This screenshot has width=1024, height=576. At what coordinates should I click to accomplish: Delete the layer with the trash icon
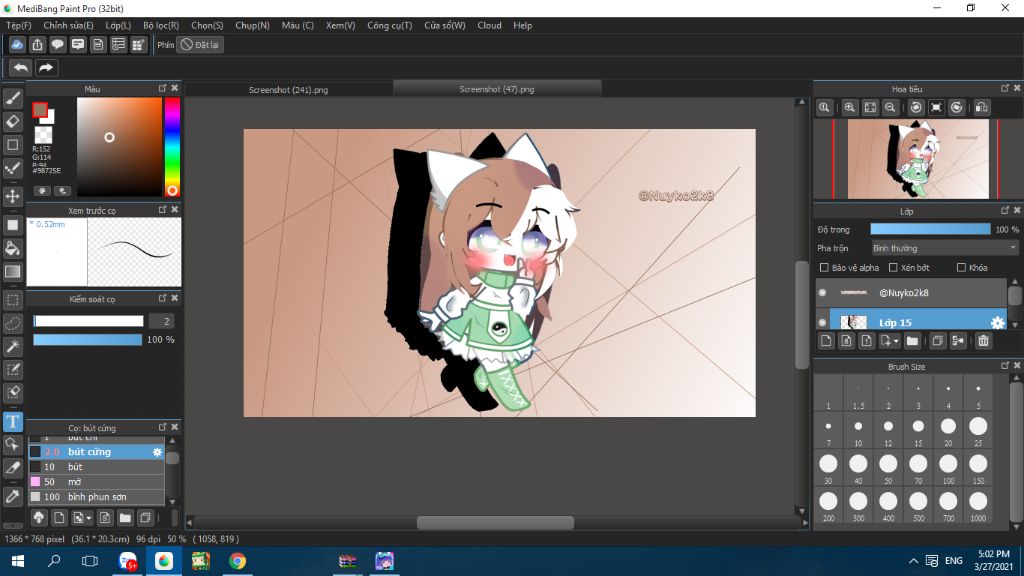(x=984, y=341)
